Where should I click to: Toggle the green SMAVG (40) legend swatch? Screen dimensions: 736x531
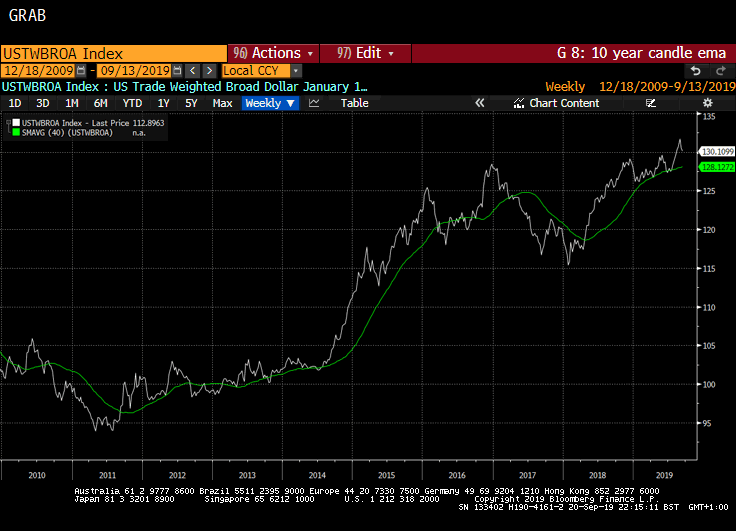point(16,133)
